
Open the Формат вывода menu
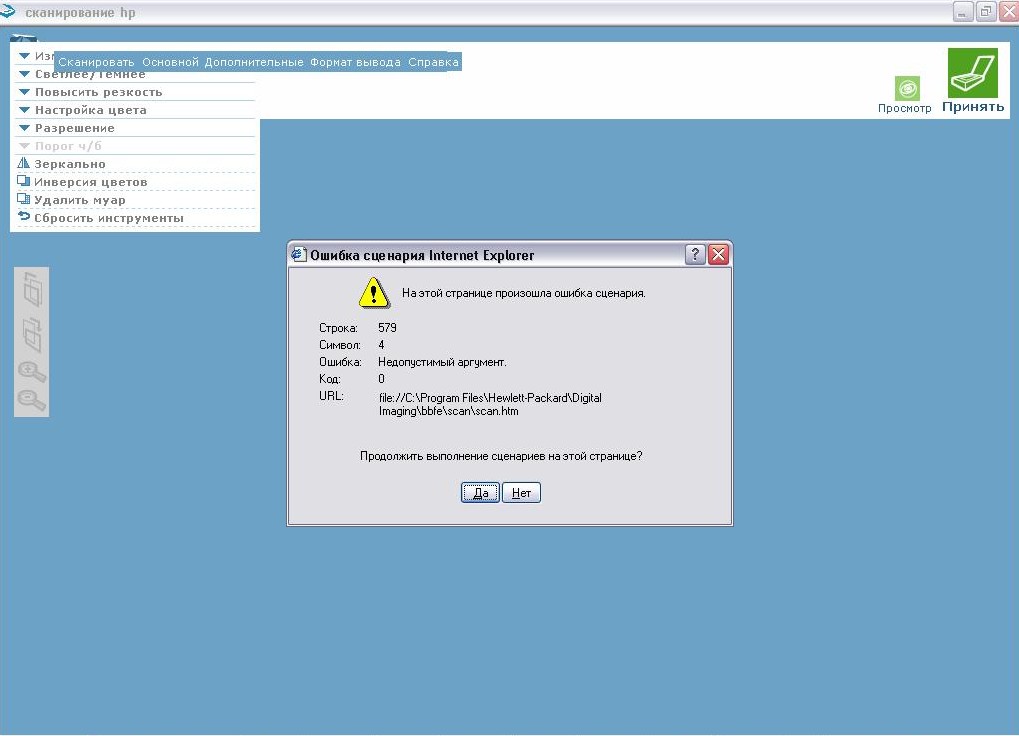355,62
